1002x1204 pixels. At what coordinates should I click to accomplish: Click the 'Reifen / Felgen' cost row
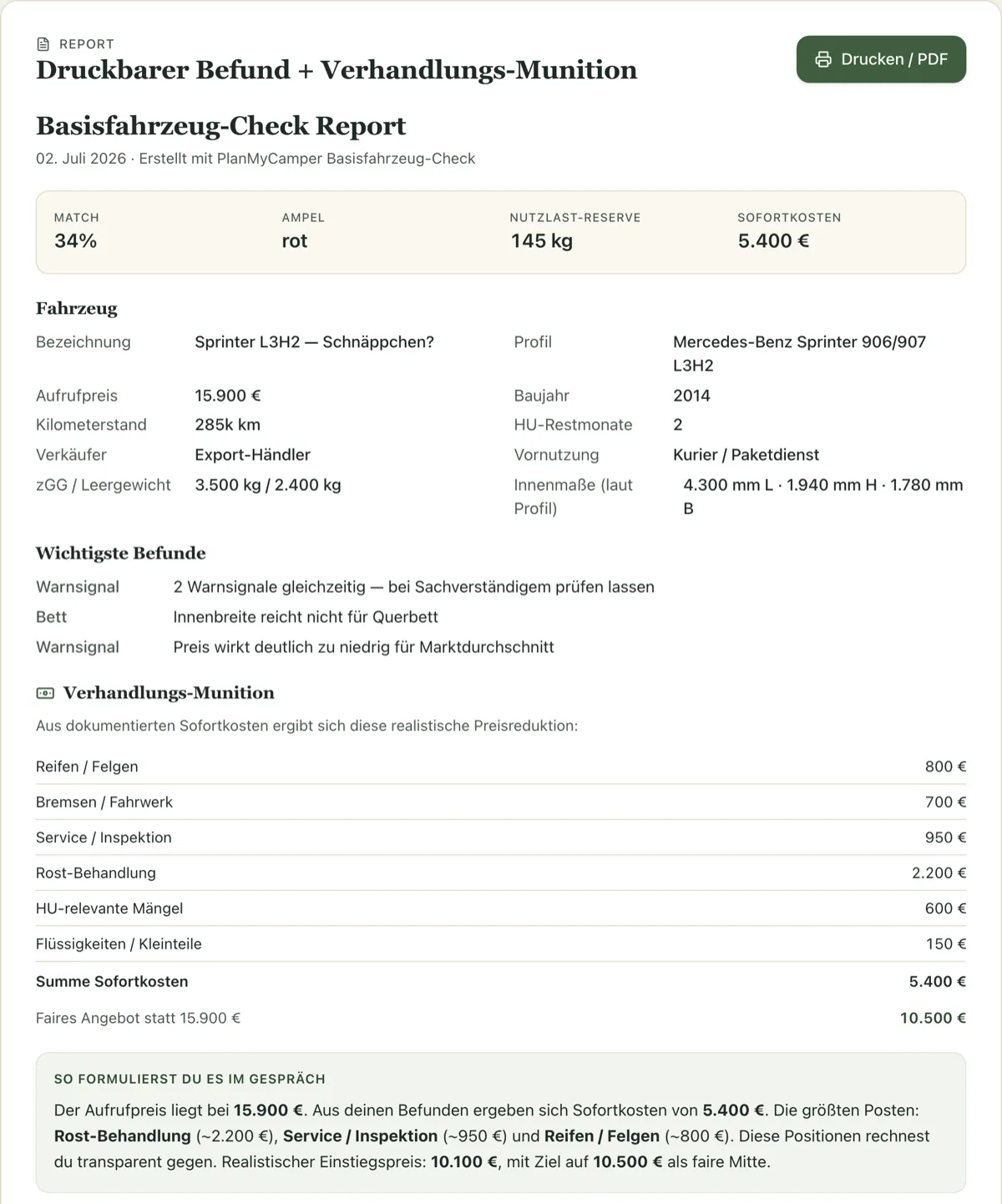click(501, 766)
